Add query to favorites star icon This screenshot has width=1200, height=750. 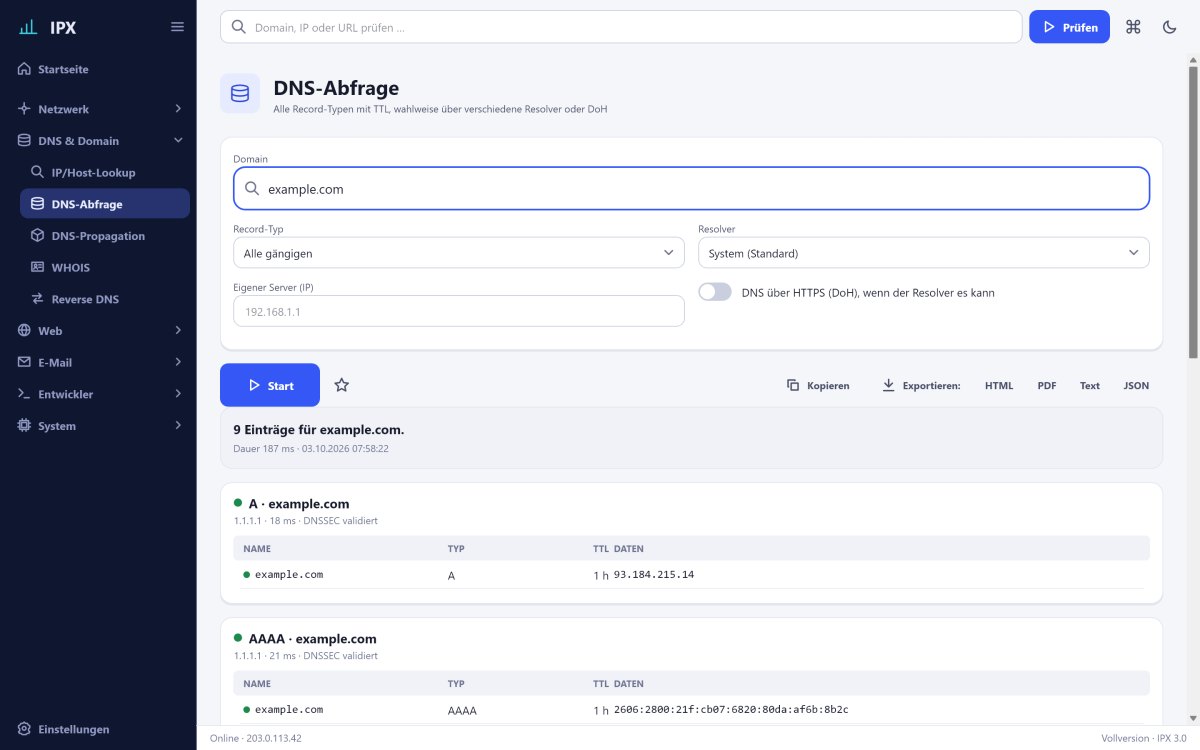click(x=342, y=385)
